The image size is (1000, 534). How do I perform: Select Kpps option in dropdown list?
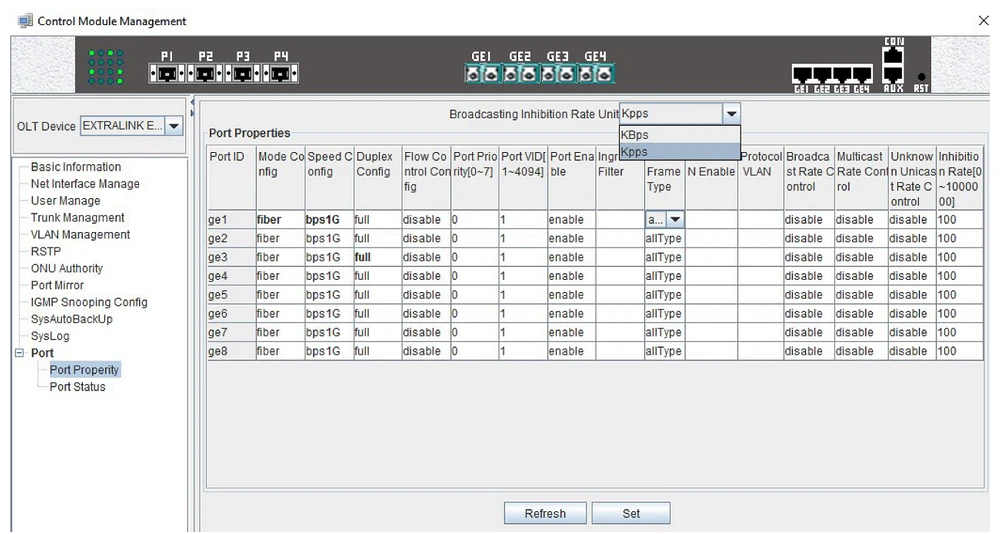679,152
